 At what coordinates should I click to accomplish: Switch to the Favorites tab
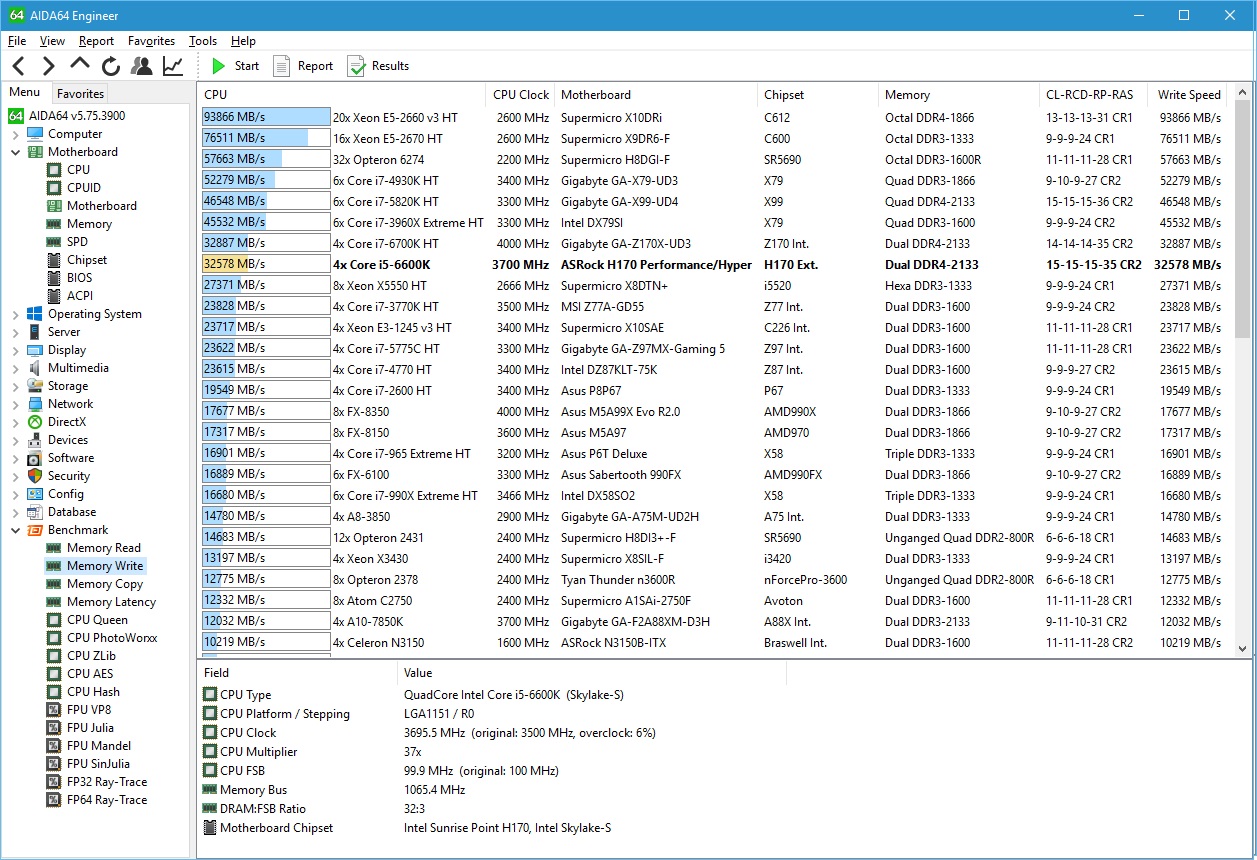pyautogui.click(x=80, y=94)
